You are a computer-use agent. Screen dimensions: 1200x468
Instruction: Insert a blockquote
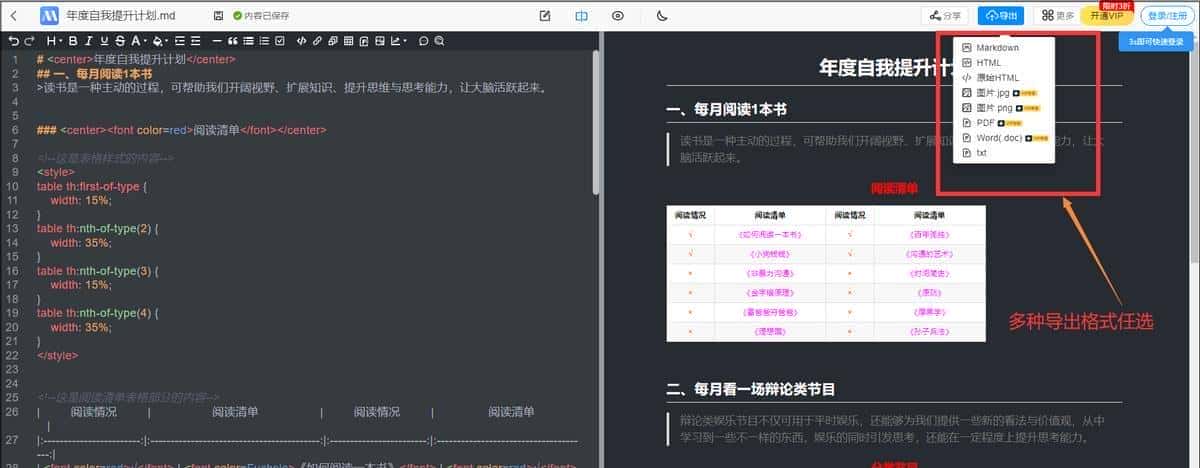pyautogui.click(x=233, y=41)
